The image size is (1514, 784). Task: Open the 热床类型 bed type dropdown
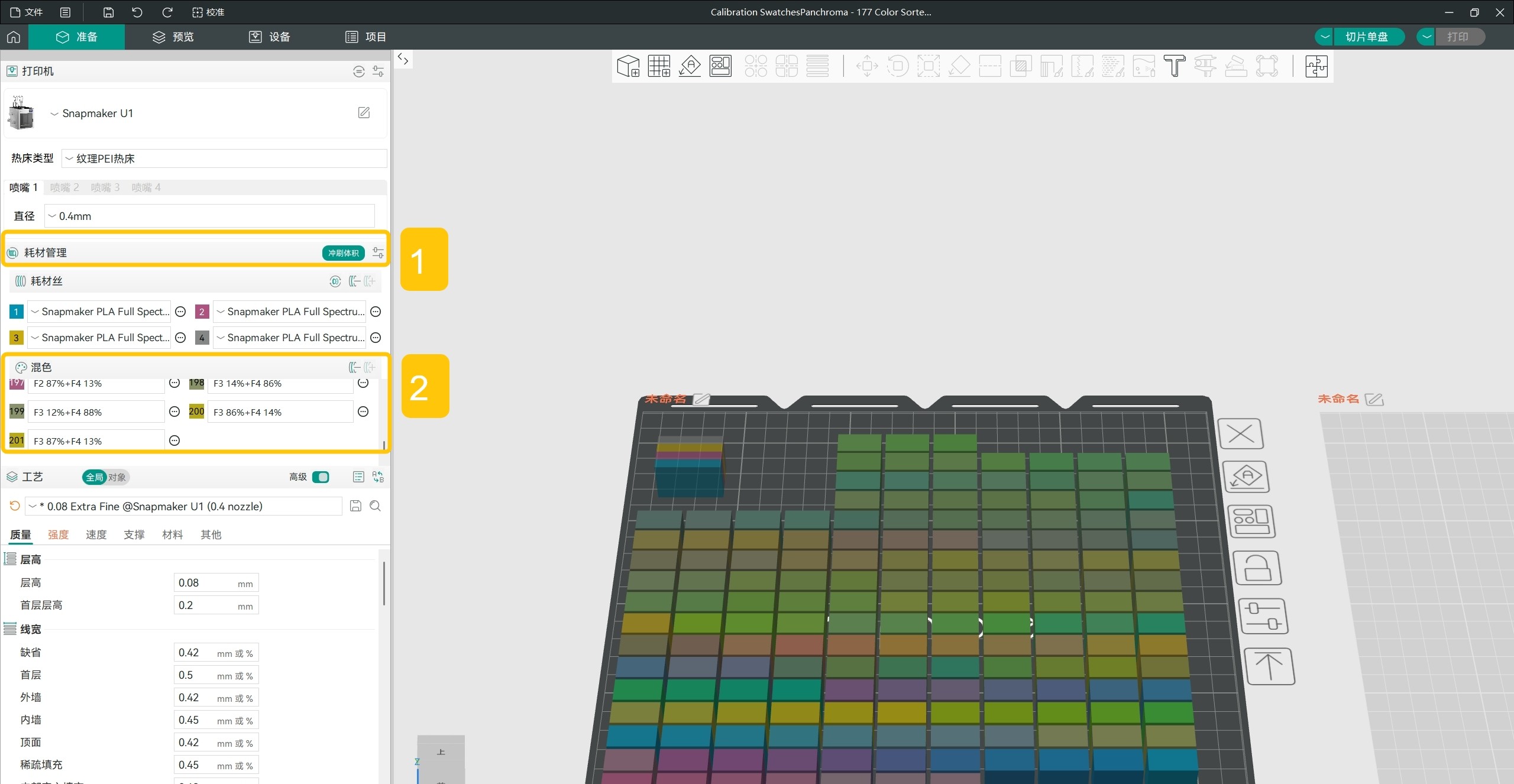pos(224,158)
